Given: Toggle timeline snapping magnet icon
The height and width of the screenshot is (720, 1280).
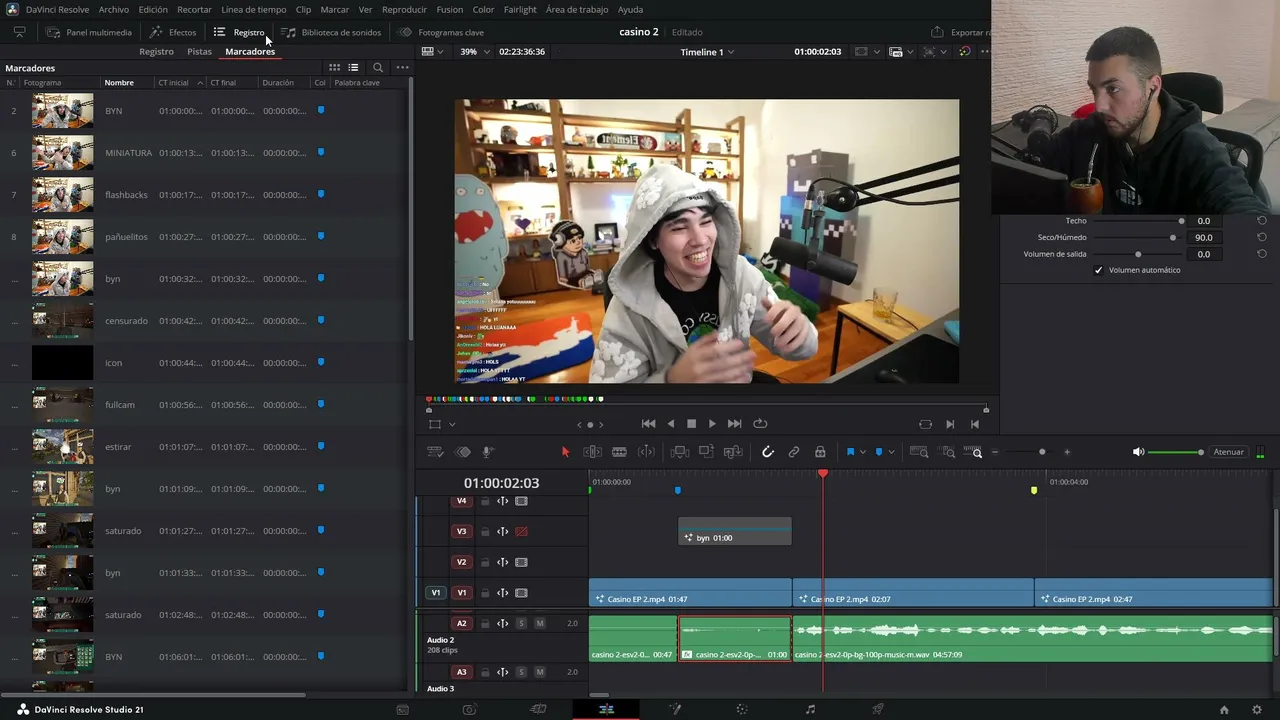Looking at the screenshot, I should click(x=768, y=452).
